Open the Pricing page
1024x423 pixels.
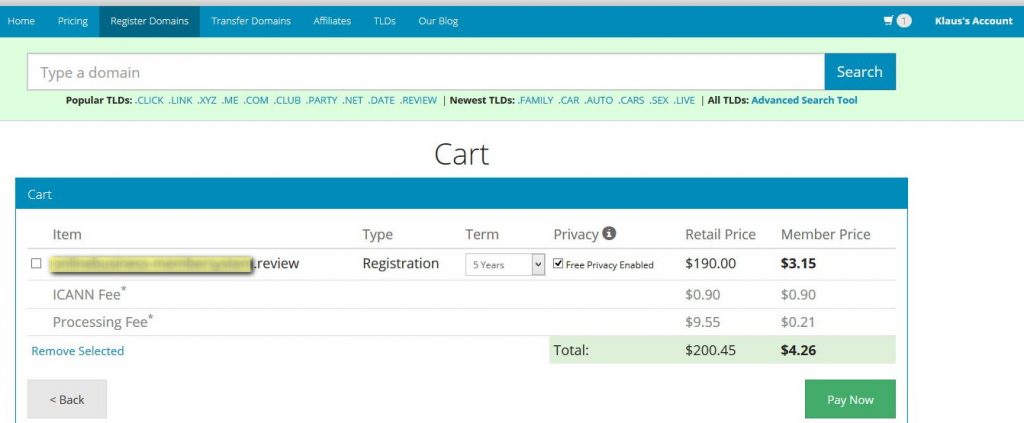[x=72, y=21]
